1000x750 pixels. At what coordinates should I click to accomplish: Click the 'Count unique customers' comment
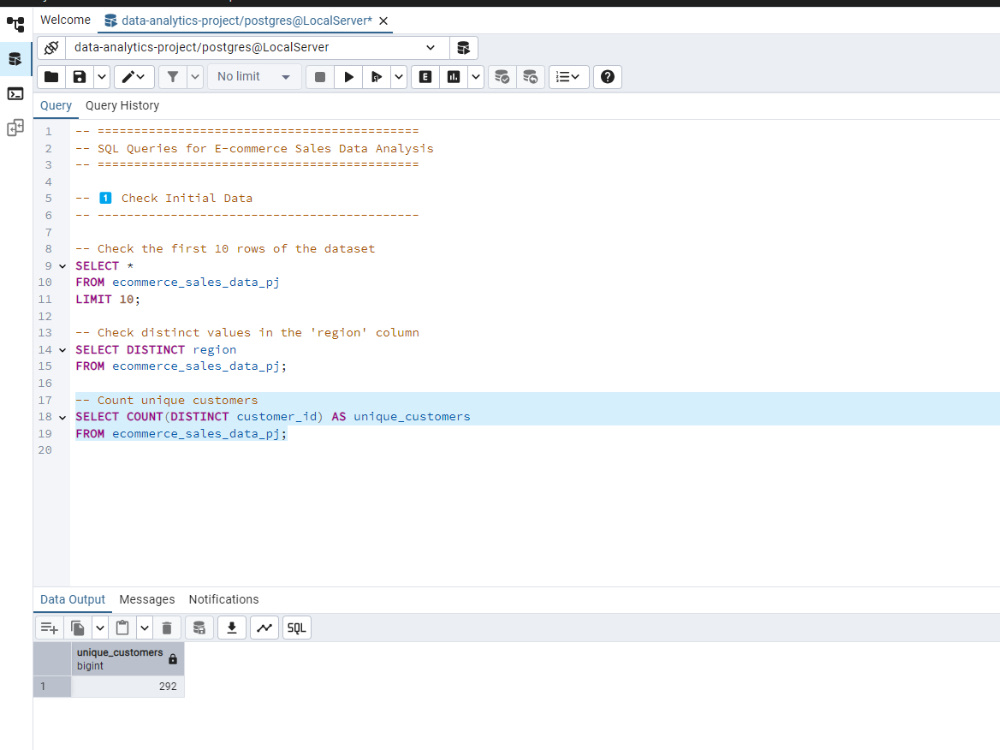point(167,401)
